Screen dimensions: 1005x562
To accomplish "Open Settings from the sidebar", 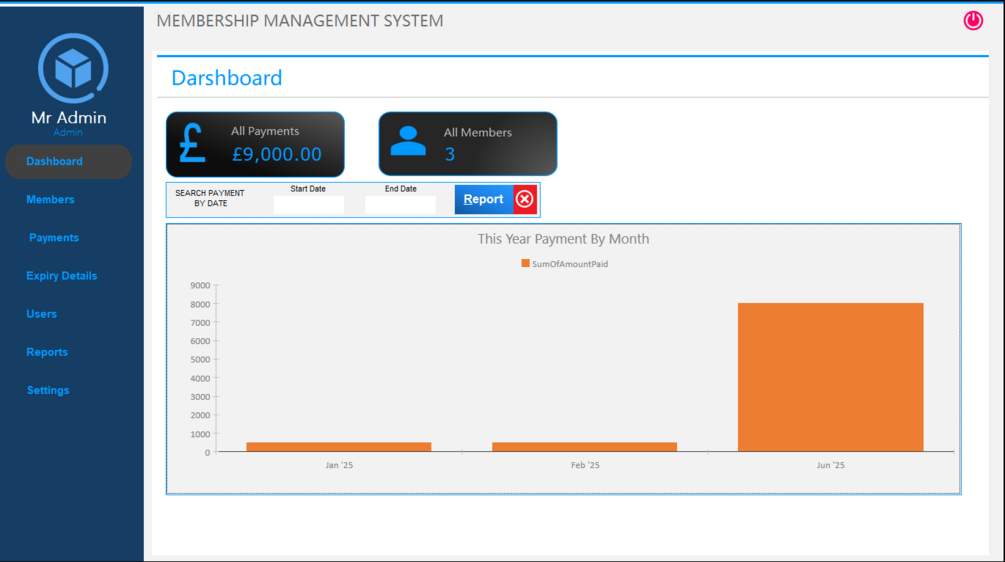I will click(x=48, y=390).
